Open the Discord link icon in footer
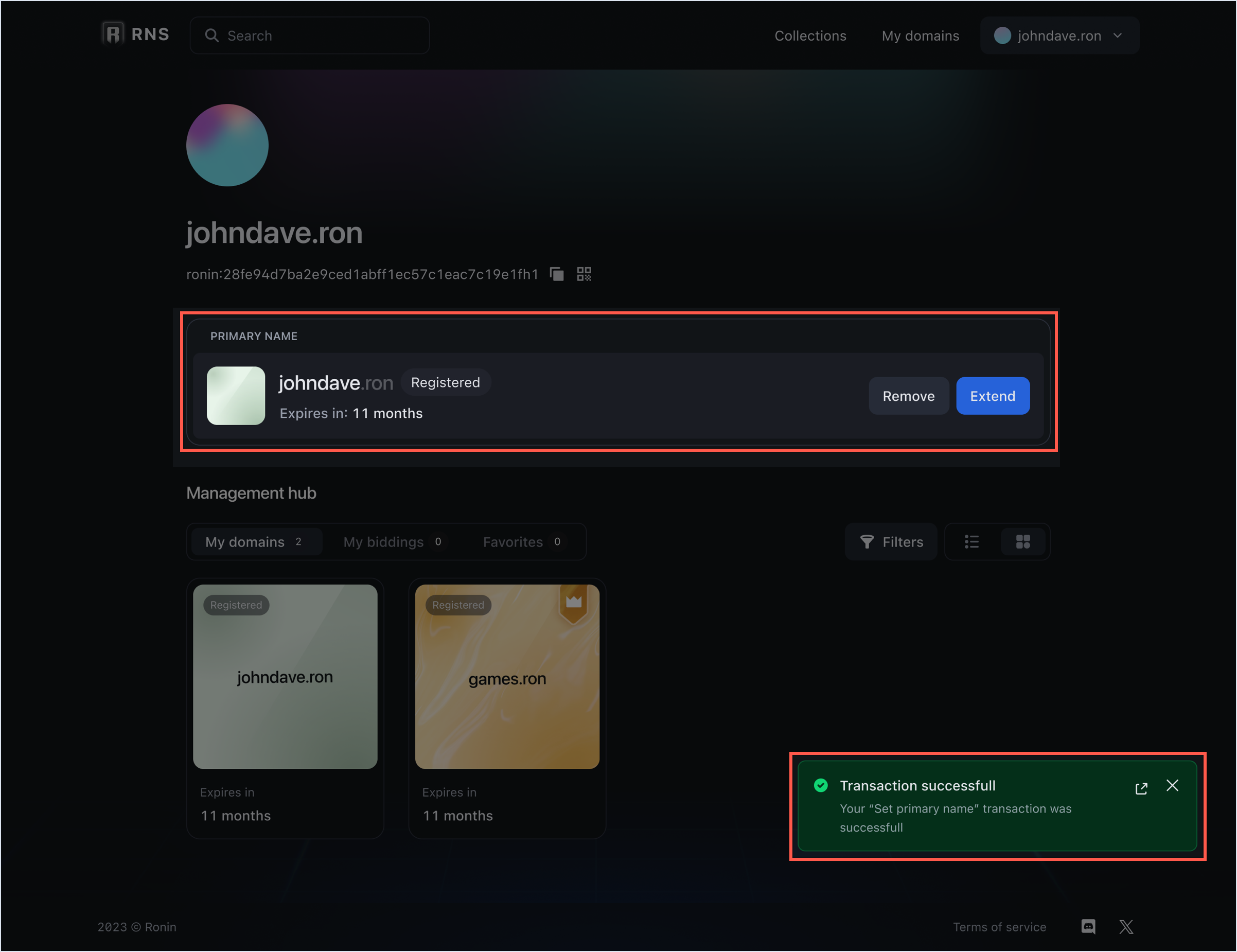This screenshot has width=1237, height=952. point(1088,926)
